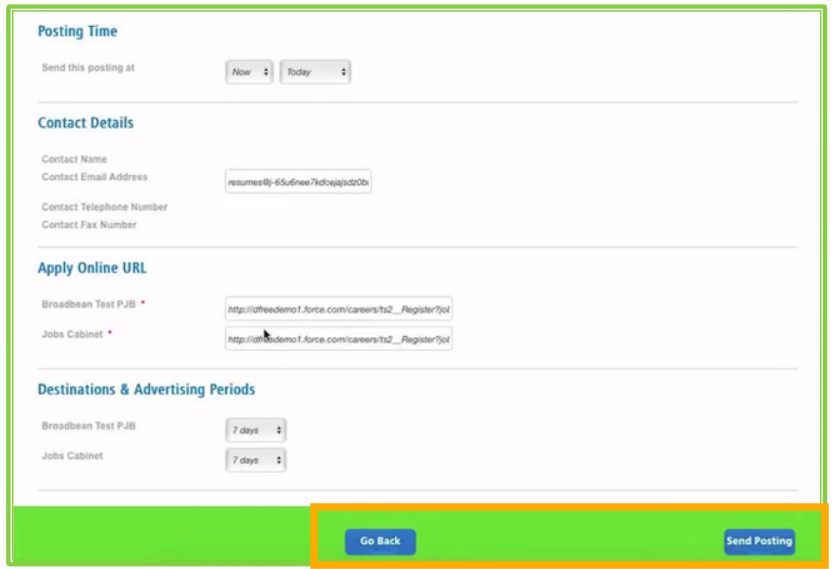
Task: Click the 'Apply Online URL' heading
Action: (x=92, y=268)
